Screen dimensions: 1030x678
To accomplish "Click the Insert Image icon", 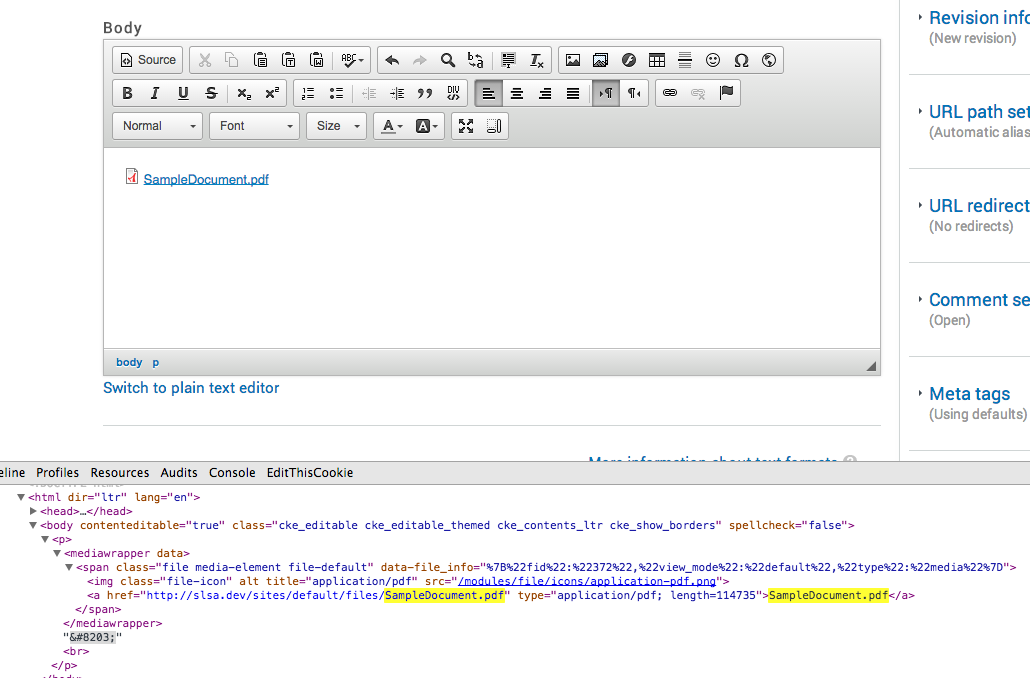I will click(x=573, y=60).
